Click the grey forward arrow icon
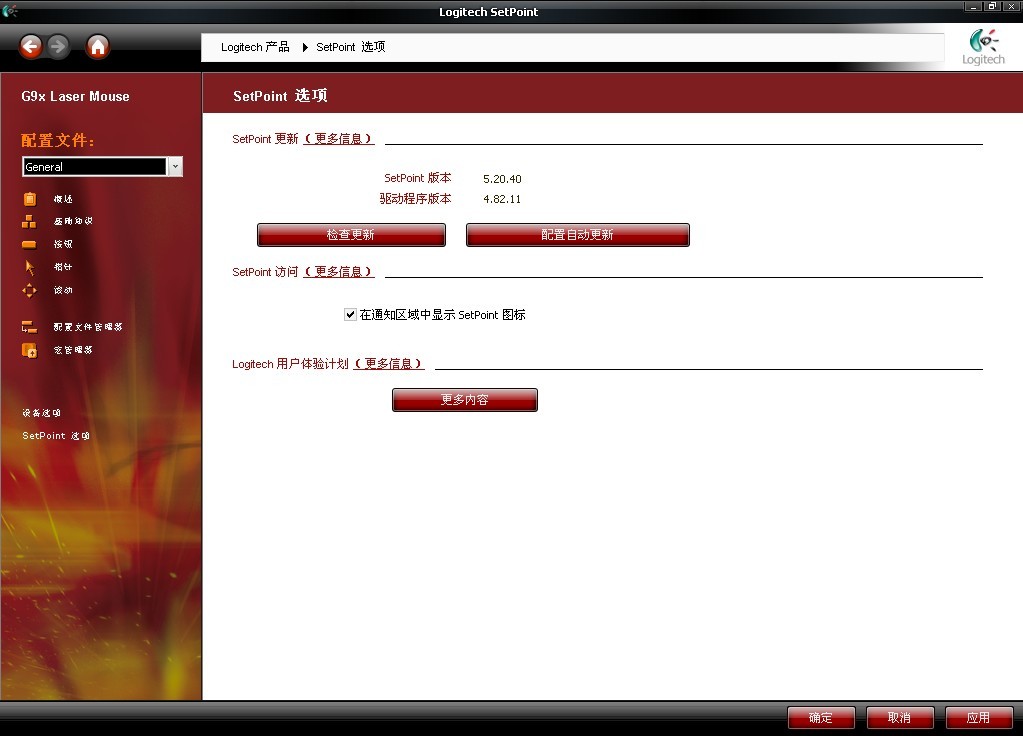 58,46
